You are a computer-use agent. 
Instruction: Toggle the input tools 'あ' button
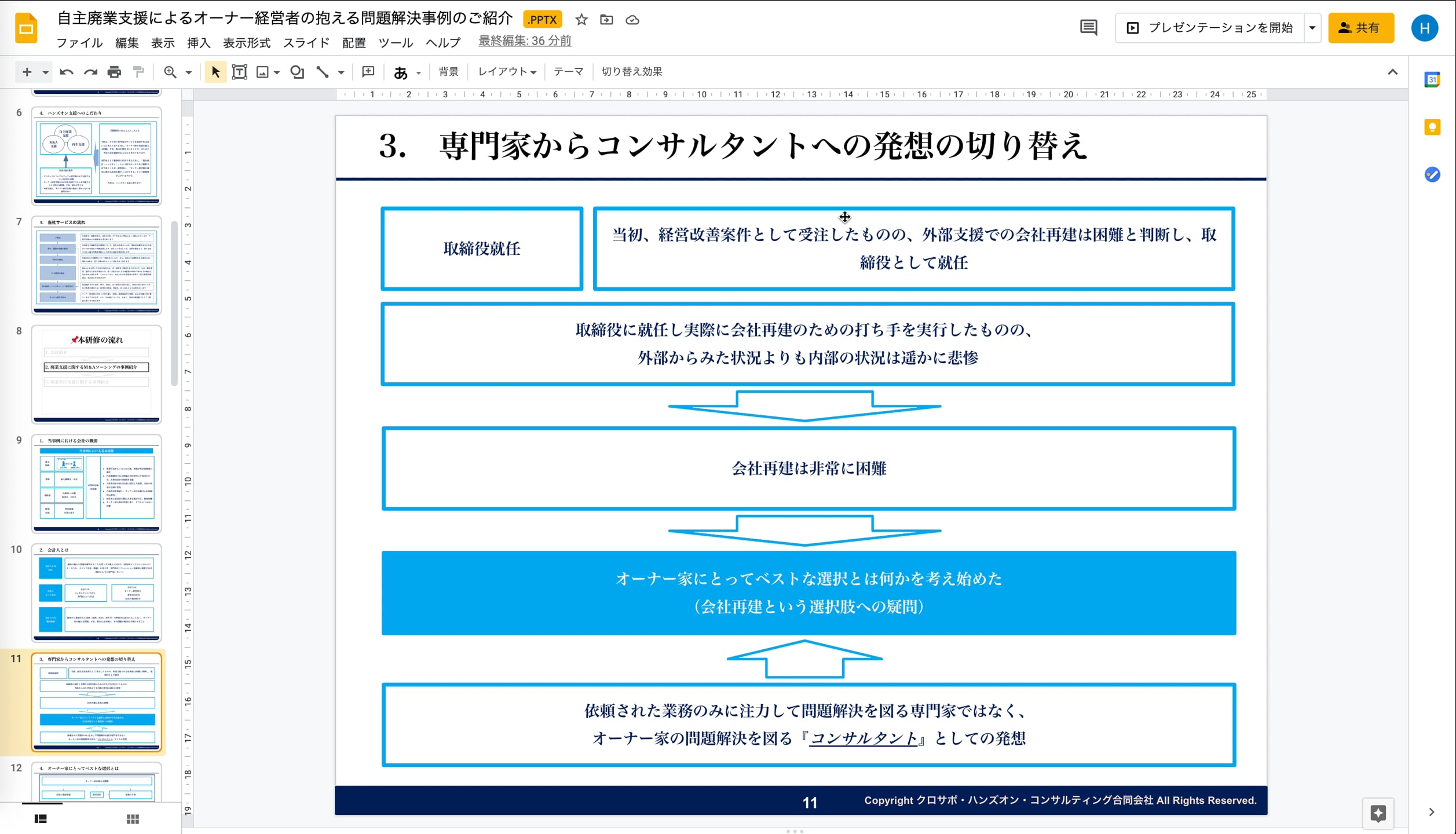[x=401, y=72]
